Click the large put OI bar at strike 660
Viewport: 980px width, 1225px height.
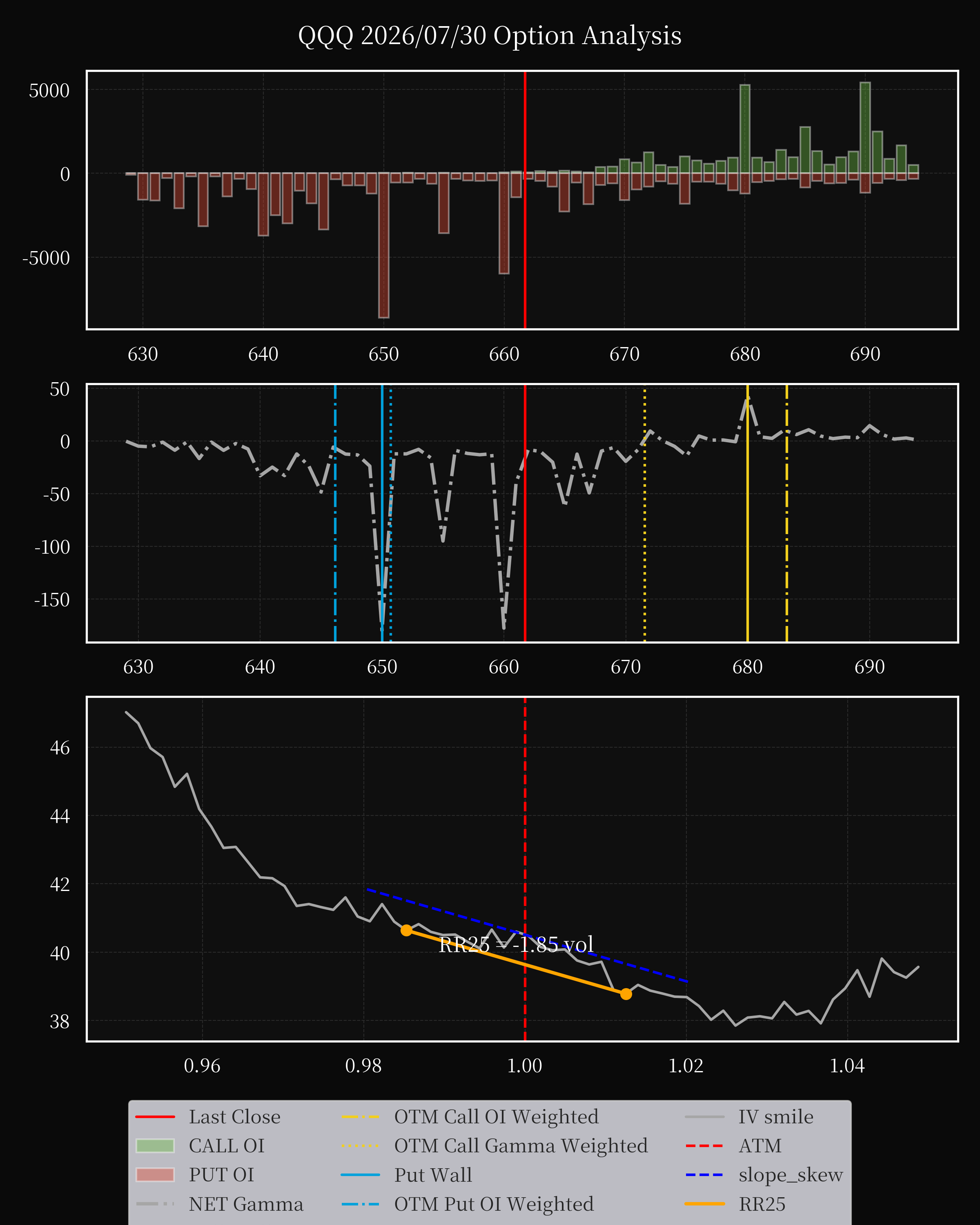coord(504,223)
